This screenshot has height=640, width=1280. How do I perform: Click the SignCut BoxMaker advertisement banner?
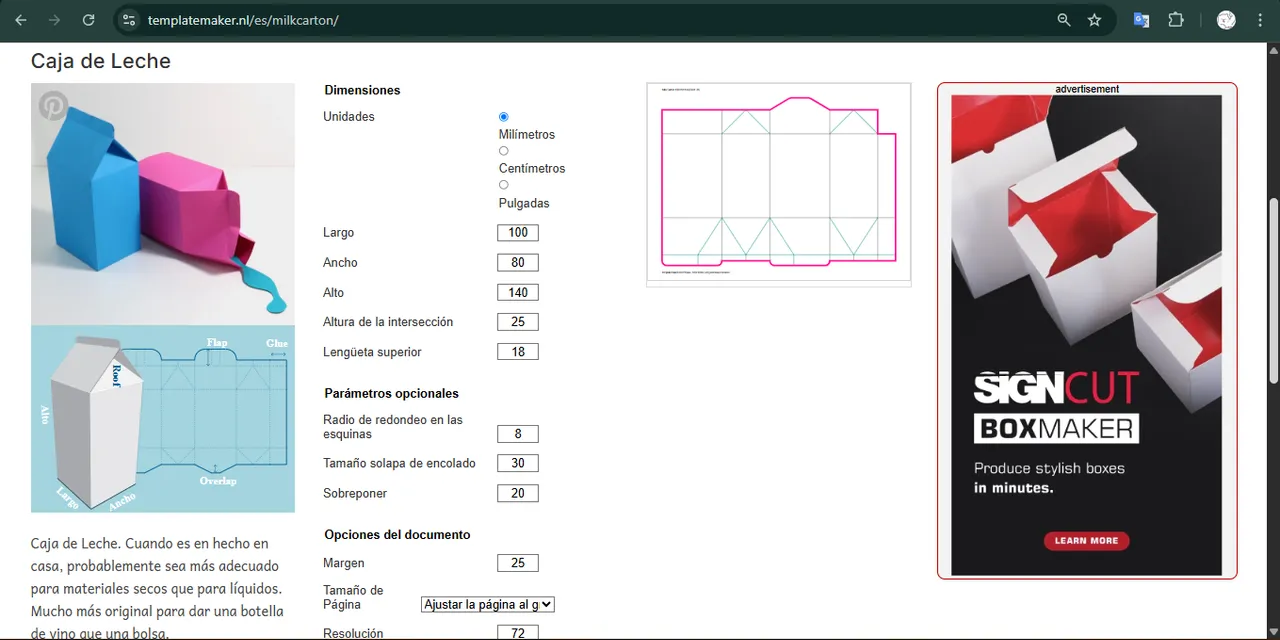pos(1087,335)
